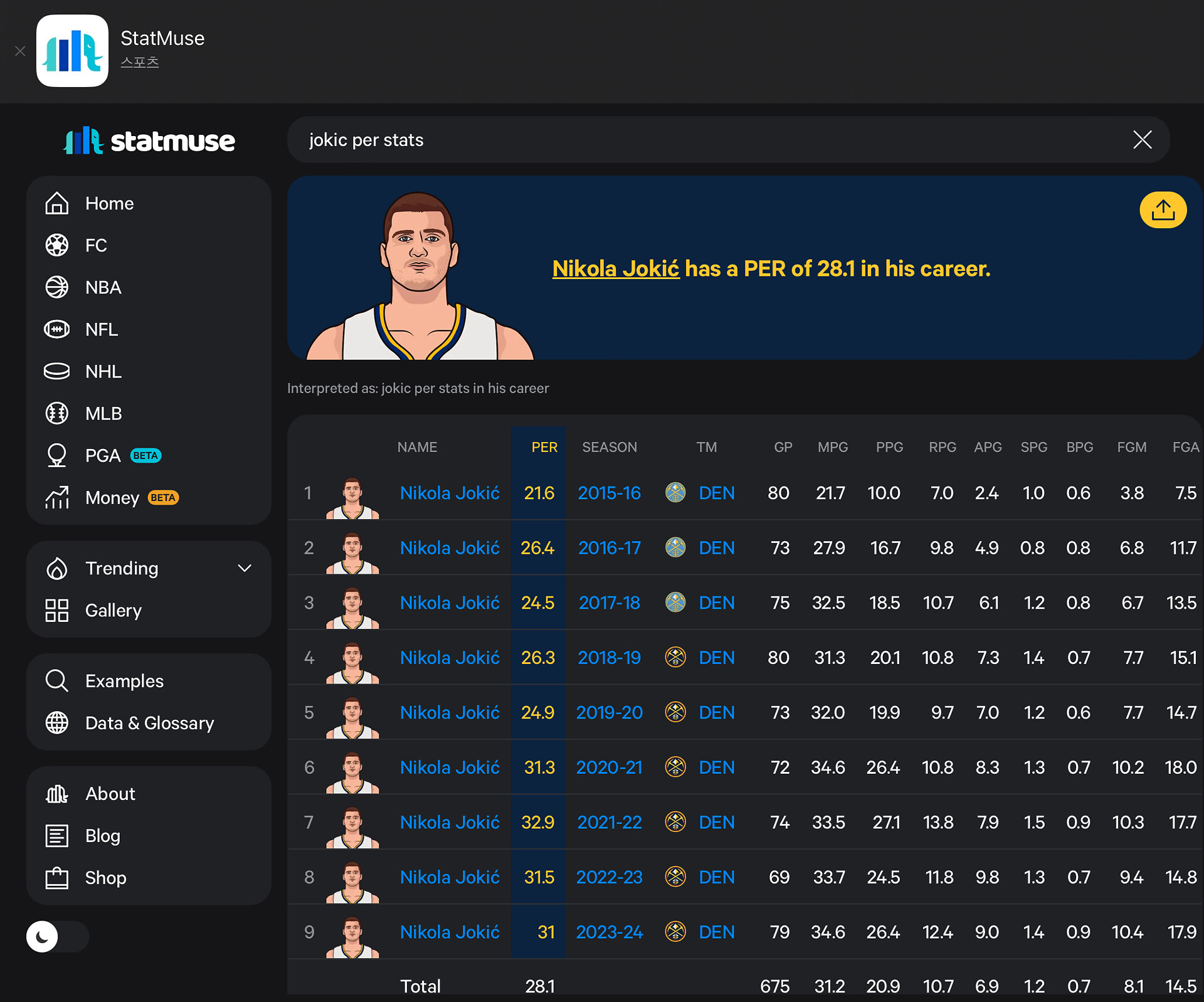Open Gallery from the sidebar
This screenshot has height=1002, width=1204.
(113, 610)
